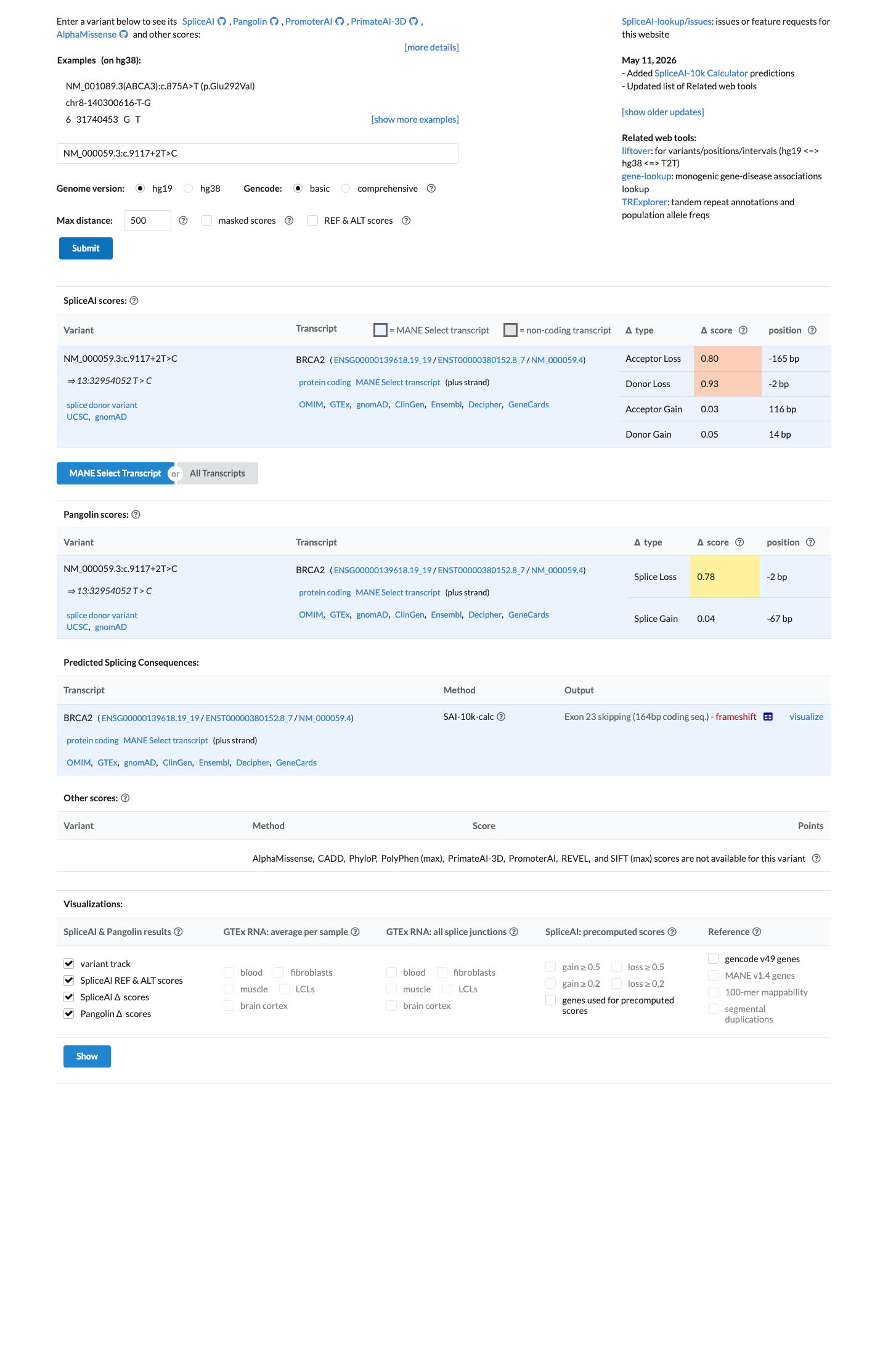
Task: Open the PromoterAI GitHub icon
Action: [x=340, y=22]
